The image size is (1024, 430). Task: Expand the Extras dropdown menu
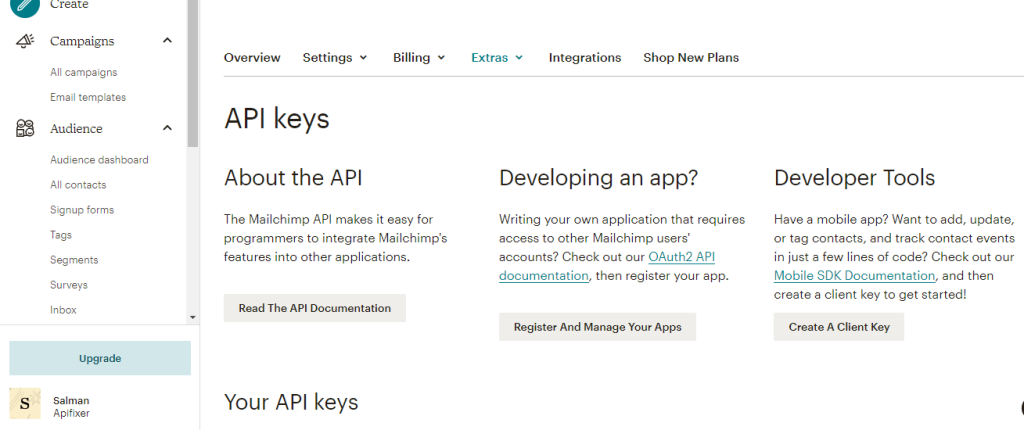(x=497, y=58)
